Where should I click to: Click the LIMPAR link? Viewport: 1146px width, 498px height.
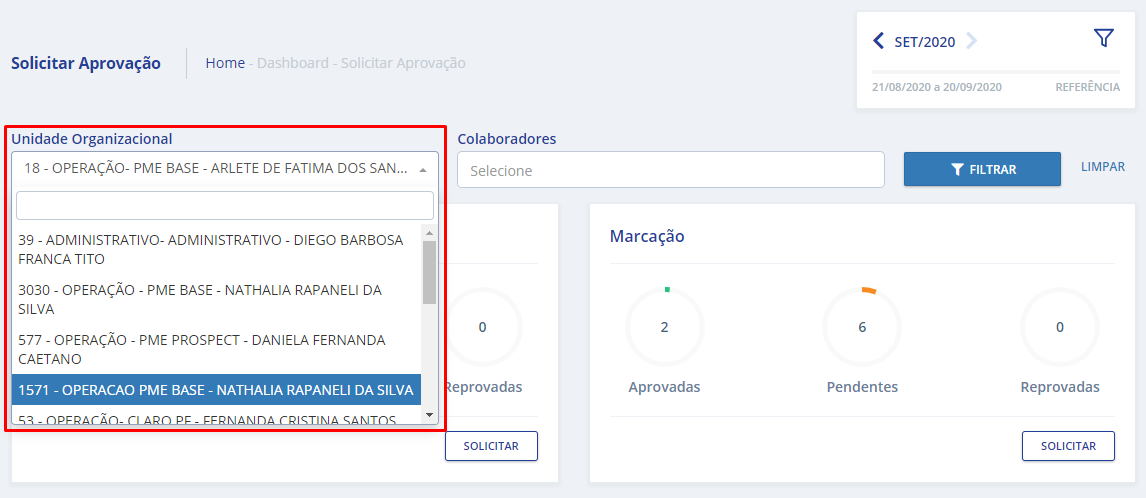pyautogui.click(x=1102, y=167)
